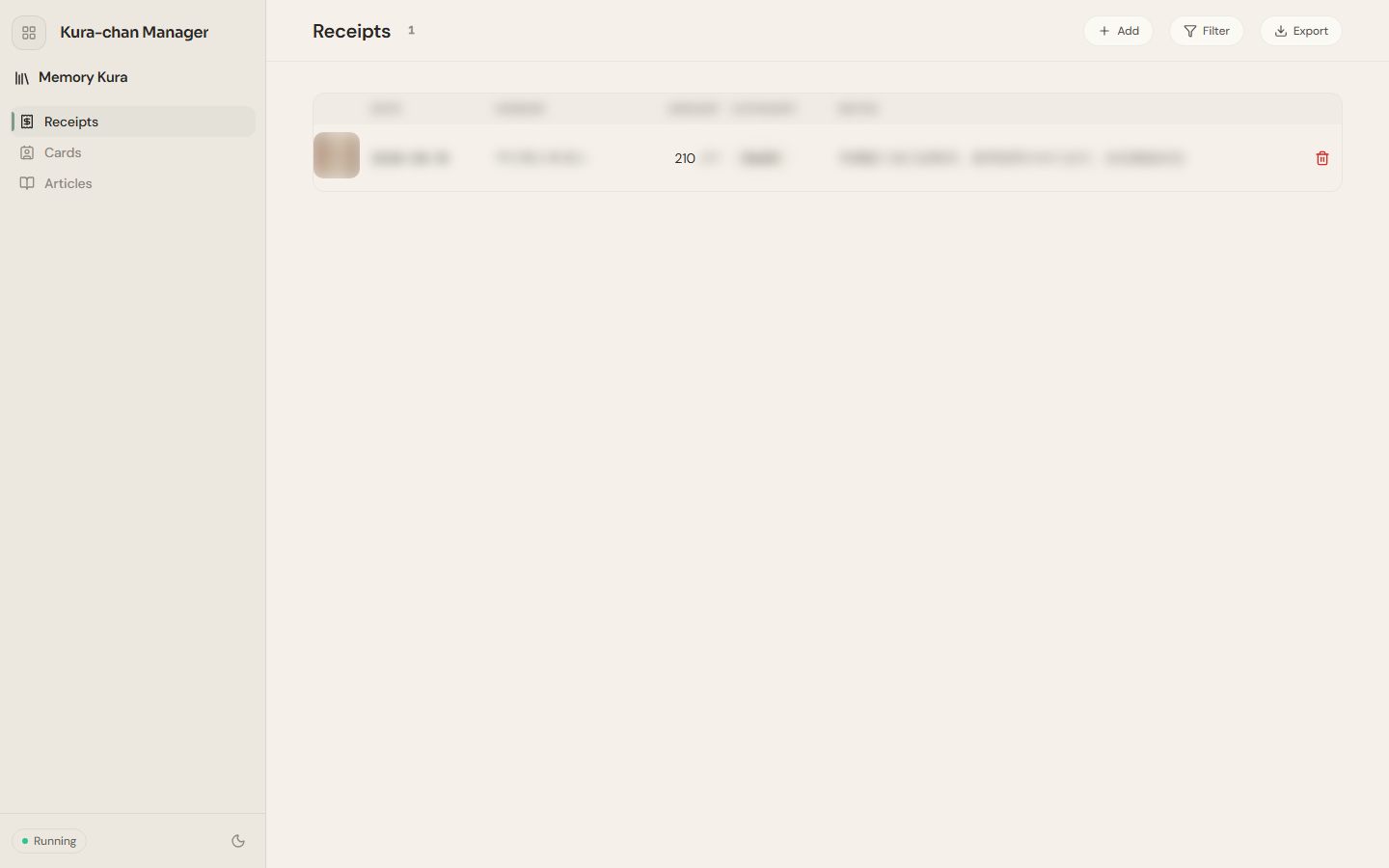Toggle dark mode with the moon icon
This screenshot has width=1389, height=868.
(238, 841)
